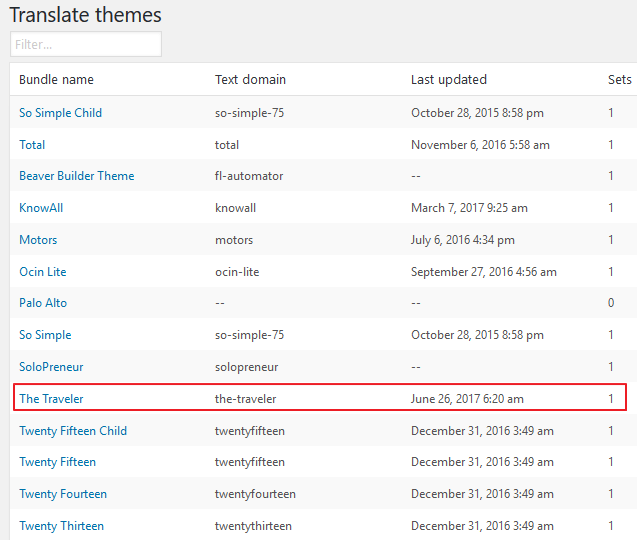Image resolution: width=637 pixels, height=540 pixels.
Task: Open The Traveler theme bundle
Action: point(51,399)
